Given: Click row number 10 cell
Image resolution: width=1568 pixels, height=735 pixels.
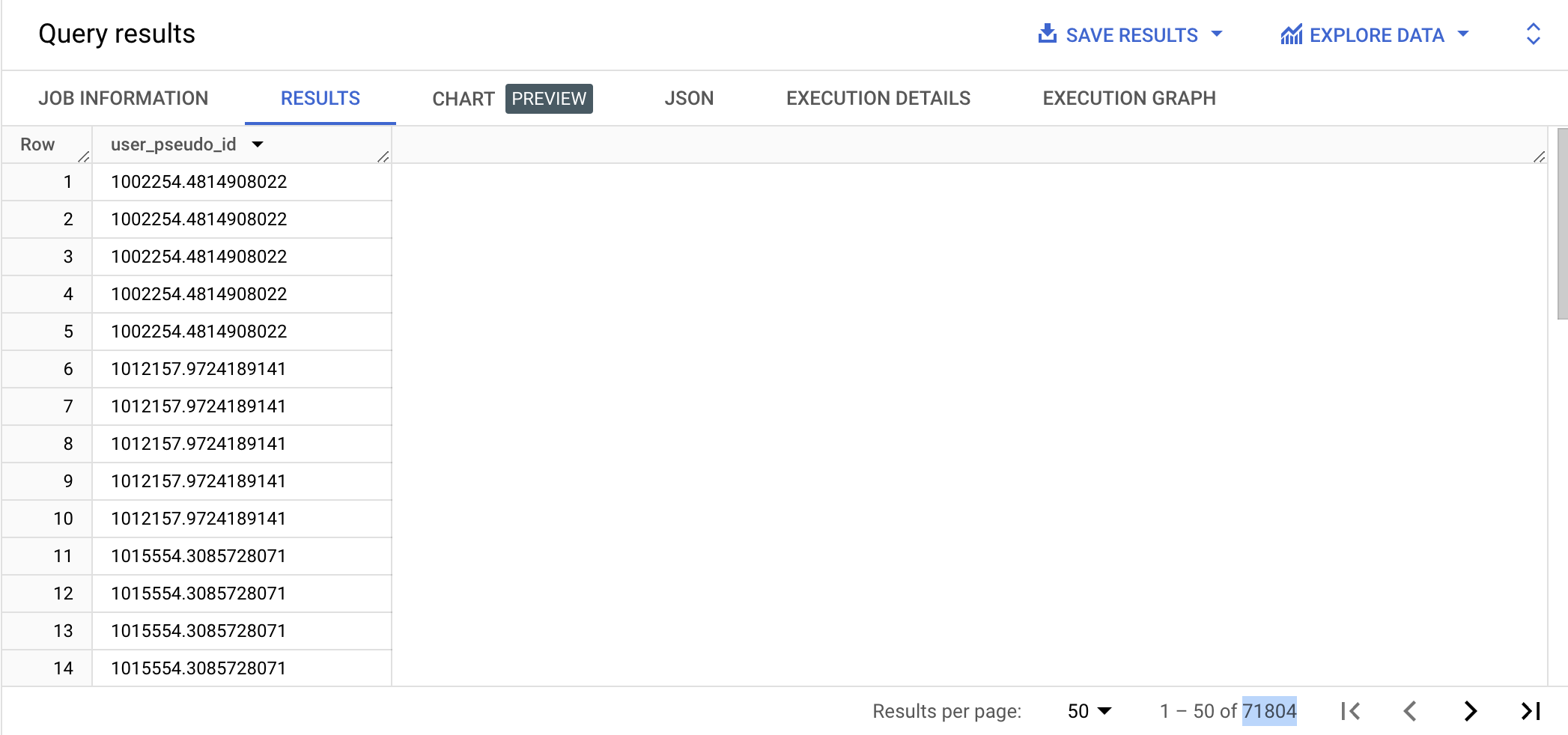Looking at the screenshot, I should coord(47,519).
